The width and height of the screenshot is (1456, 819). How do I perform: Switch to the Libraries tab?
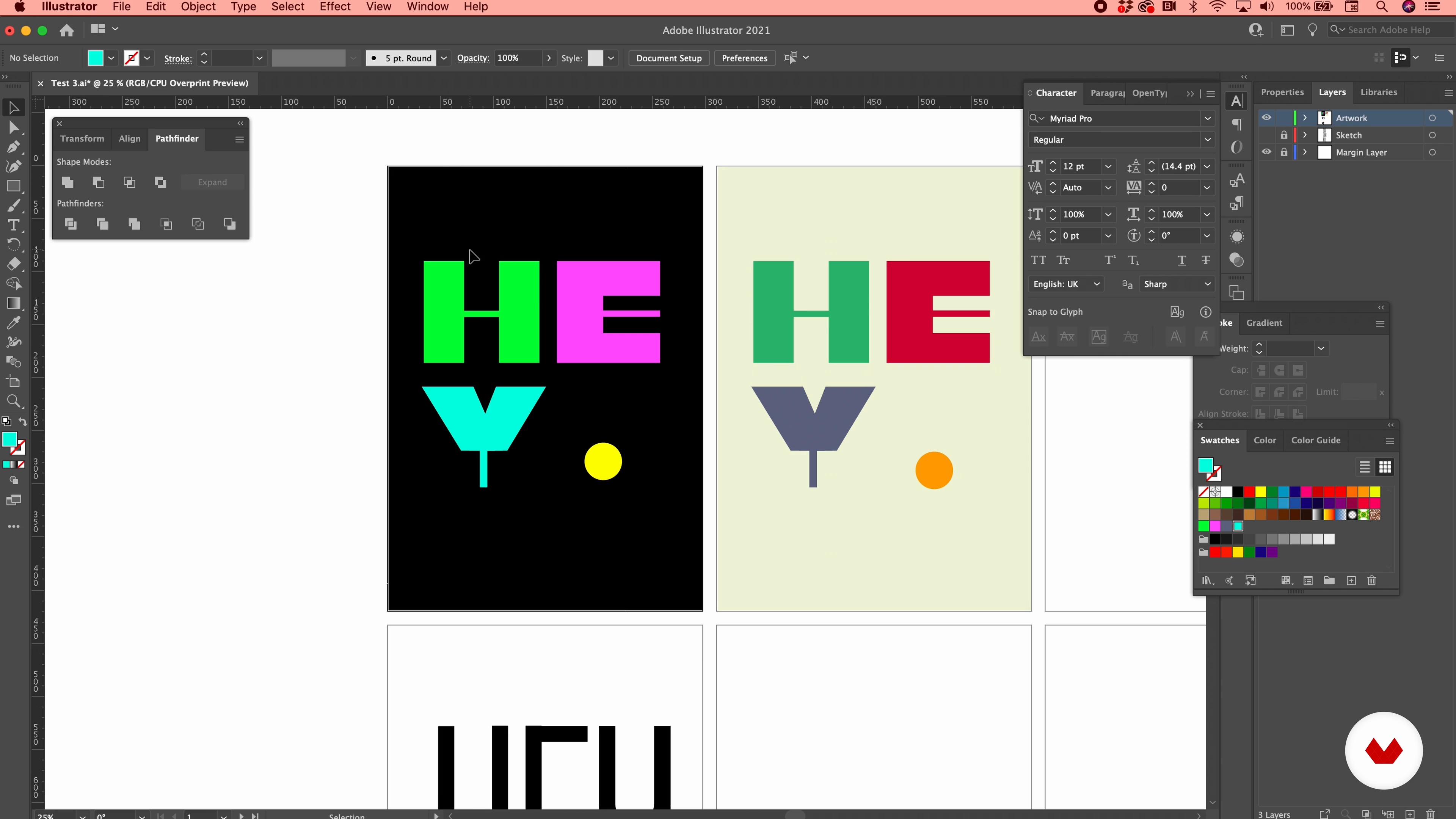click(1378, 92)
